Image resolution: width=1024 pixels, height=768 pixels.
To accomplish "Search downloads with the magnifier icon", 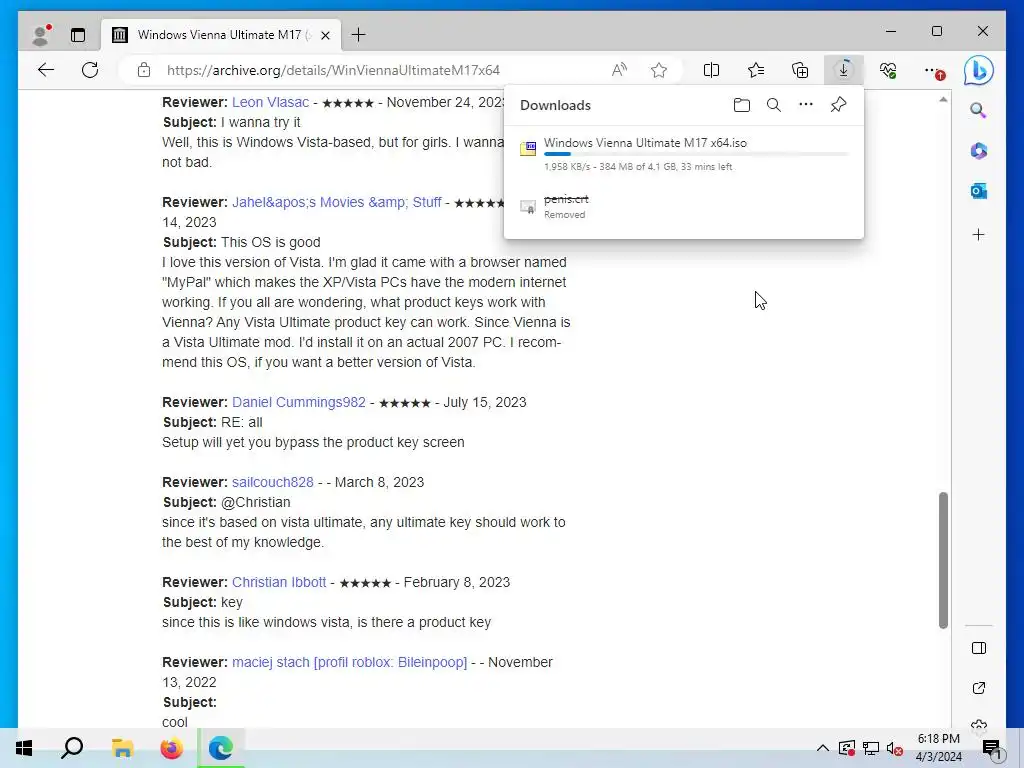I will pyautogui.click(x=774, y=105).
